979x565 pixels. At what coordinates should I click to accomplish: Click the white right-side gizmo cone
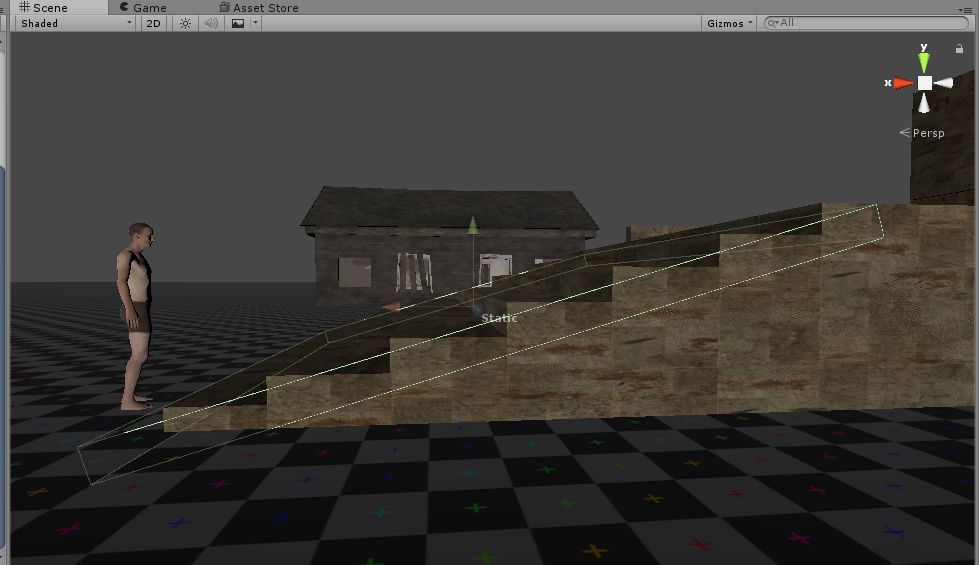pyautogui.click(x=946, y=83)
